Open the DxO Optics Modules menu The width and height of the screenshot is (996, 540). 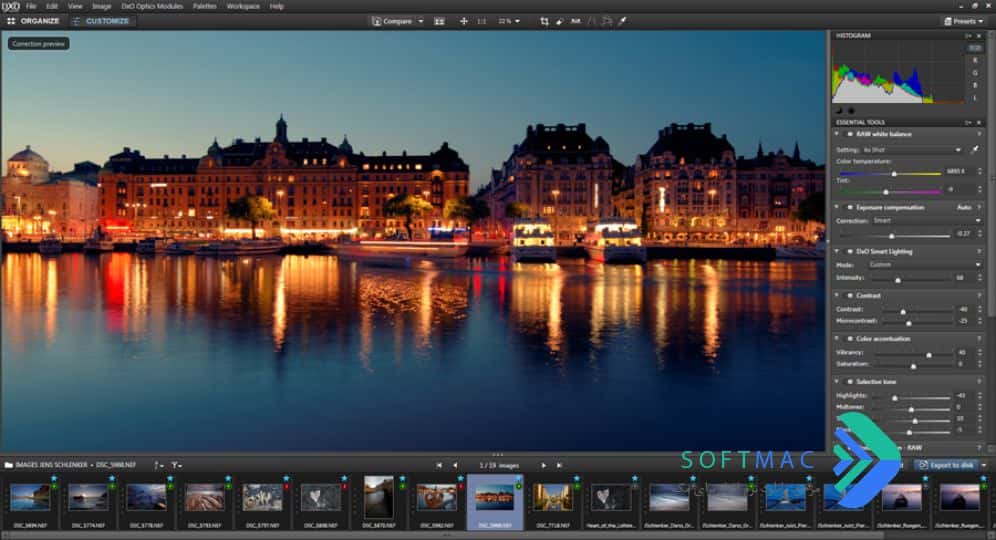(x=152, y=6)
